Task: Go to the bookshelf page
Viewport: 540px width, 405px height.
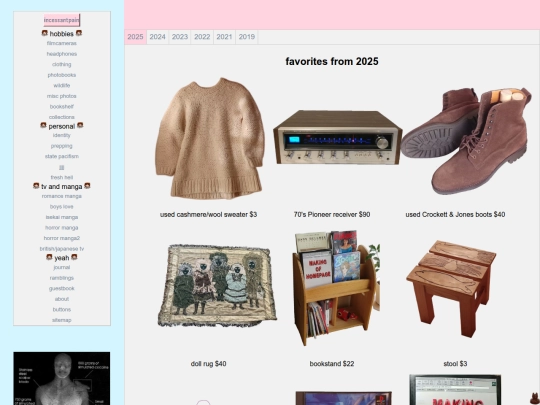Action: tap(62, 107)
